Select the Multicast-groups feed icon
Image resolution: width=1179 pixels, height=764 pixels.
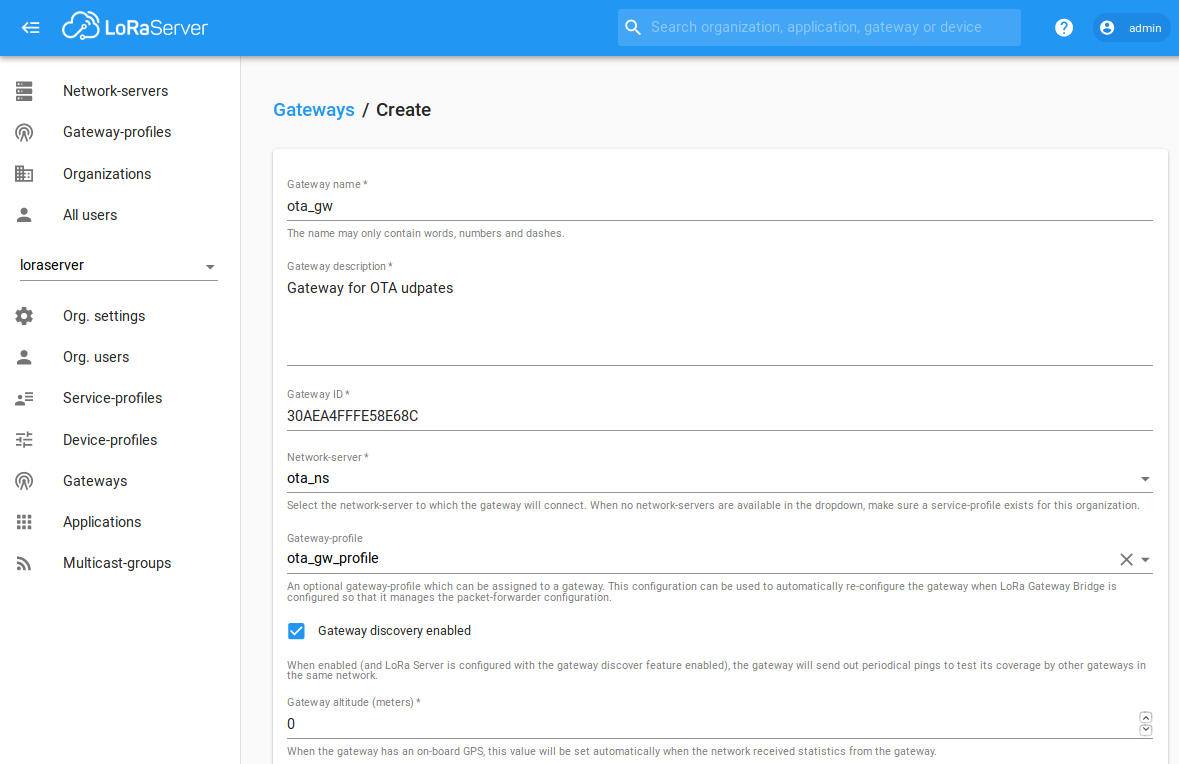click(x=22, y=562)
